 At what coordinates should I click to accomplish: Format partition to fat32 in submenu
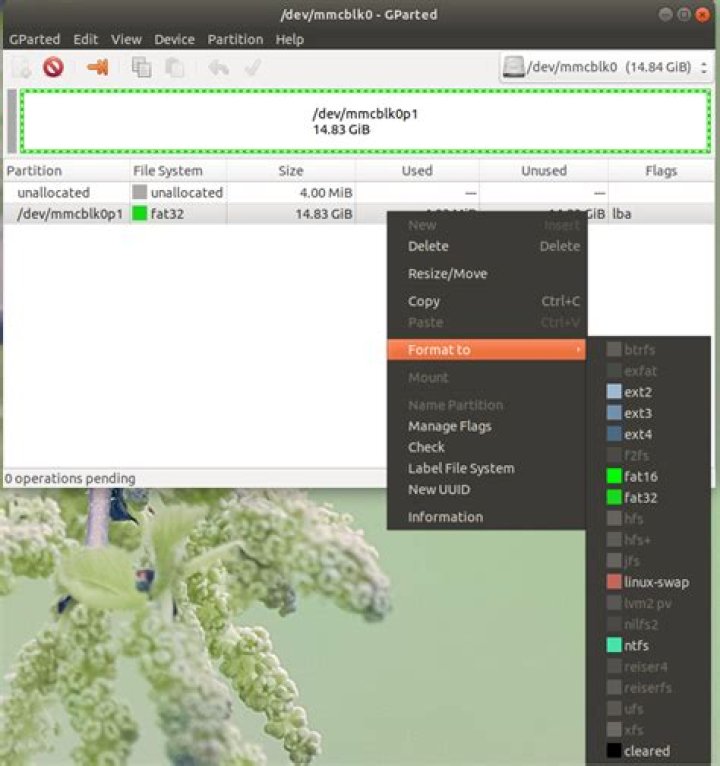(649, 498)
